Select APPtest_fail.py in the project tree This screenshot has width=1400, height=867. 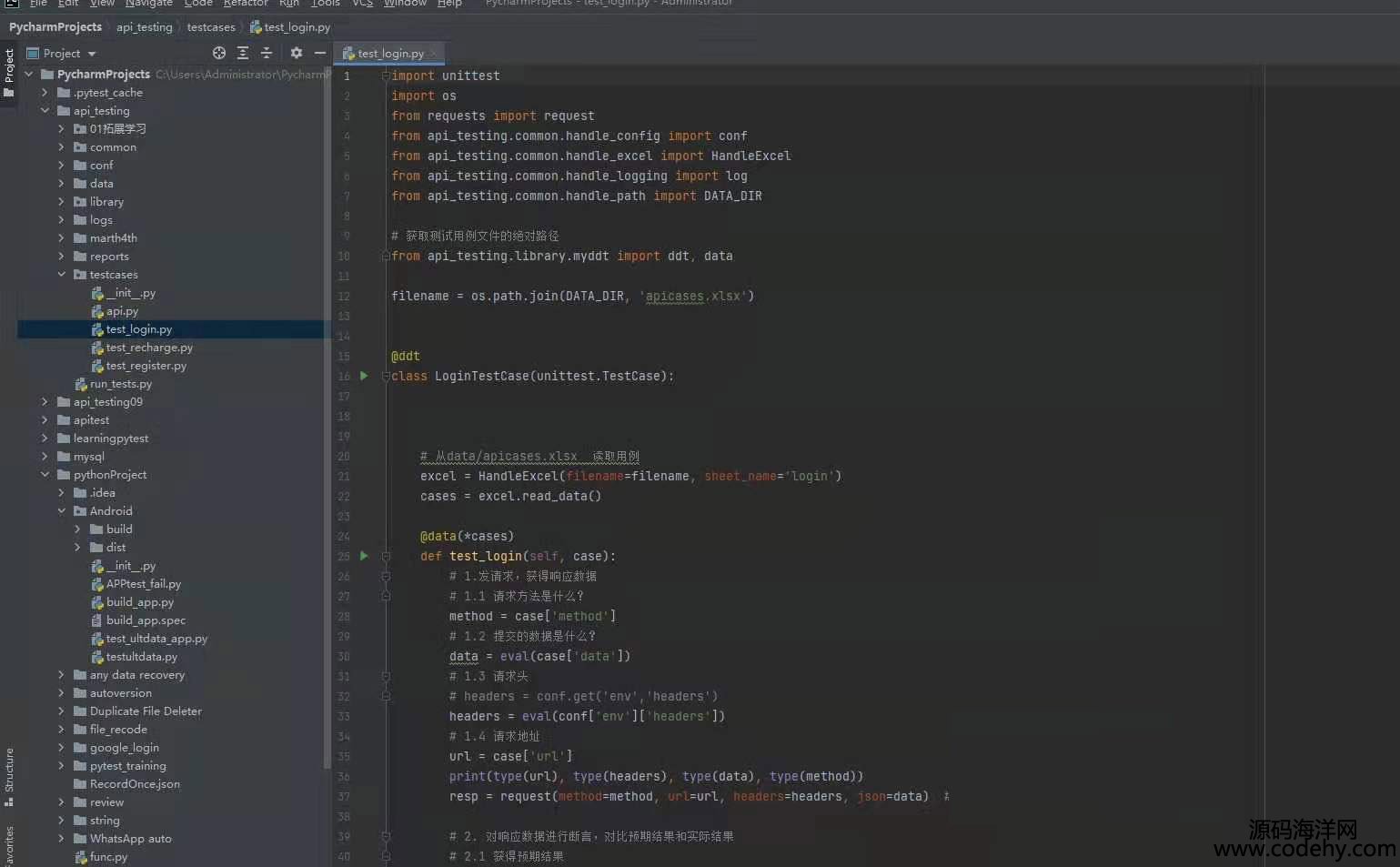pos(143,584)
